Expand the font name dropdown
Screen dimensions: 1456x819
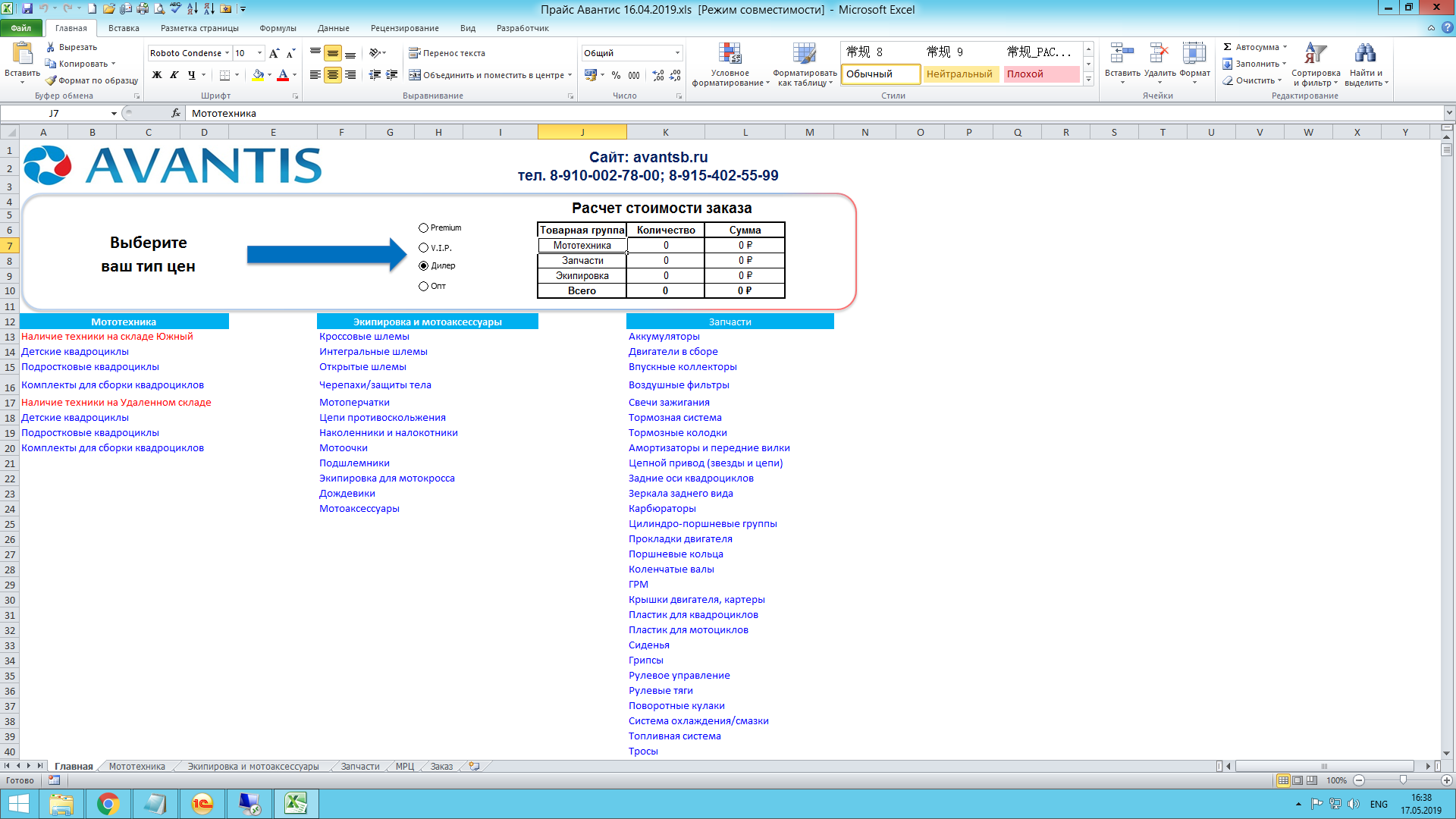227,53
